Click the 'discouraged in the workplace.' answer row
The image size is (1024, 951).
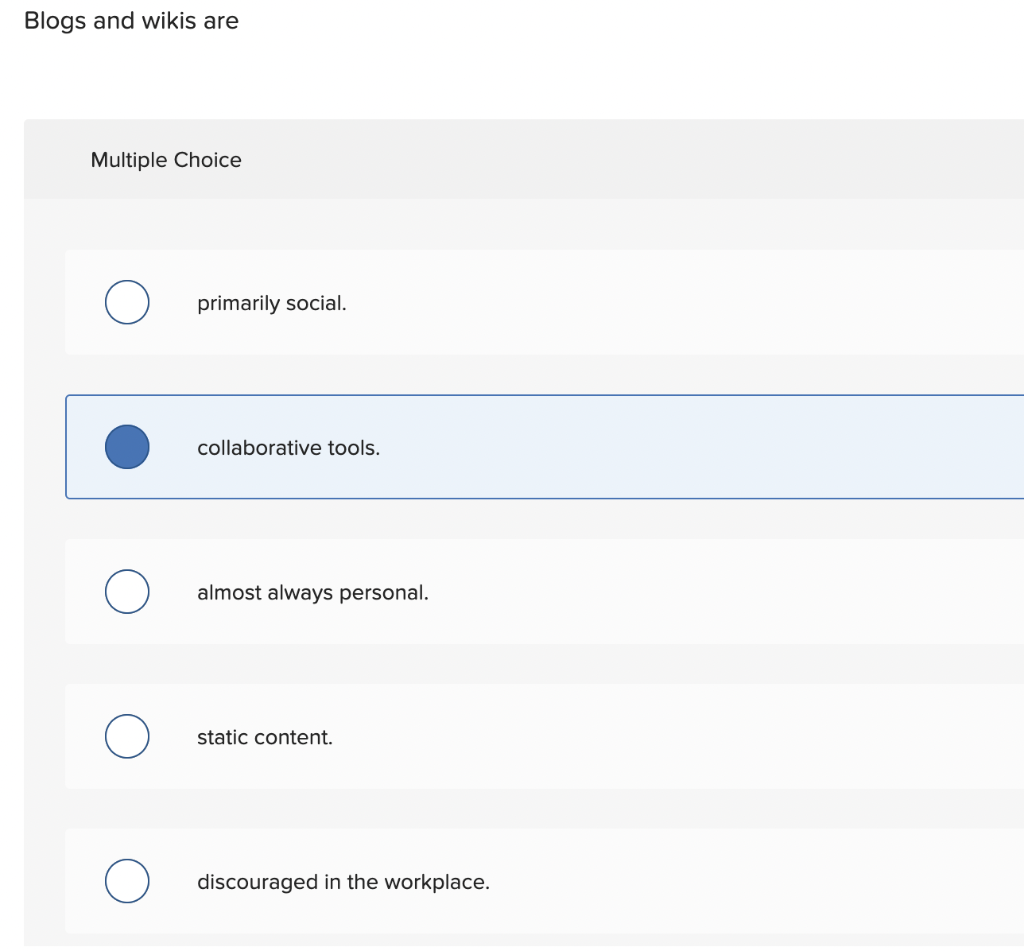point(500,881)
